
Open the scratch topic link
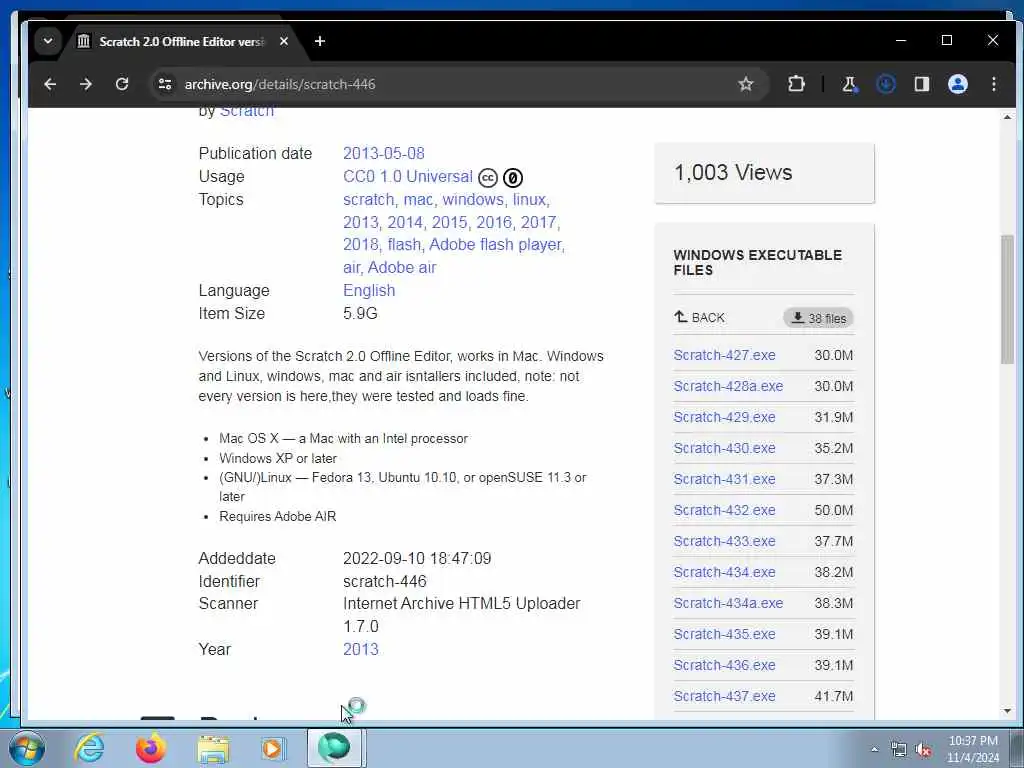coord(368,199)
